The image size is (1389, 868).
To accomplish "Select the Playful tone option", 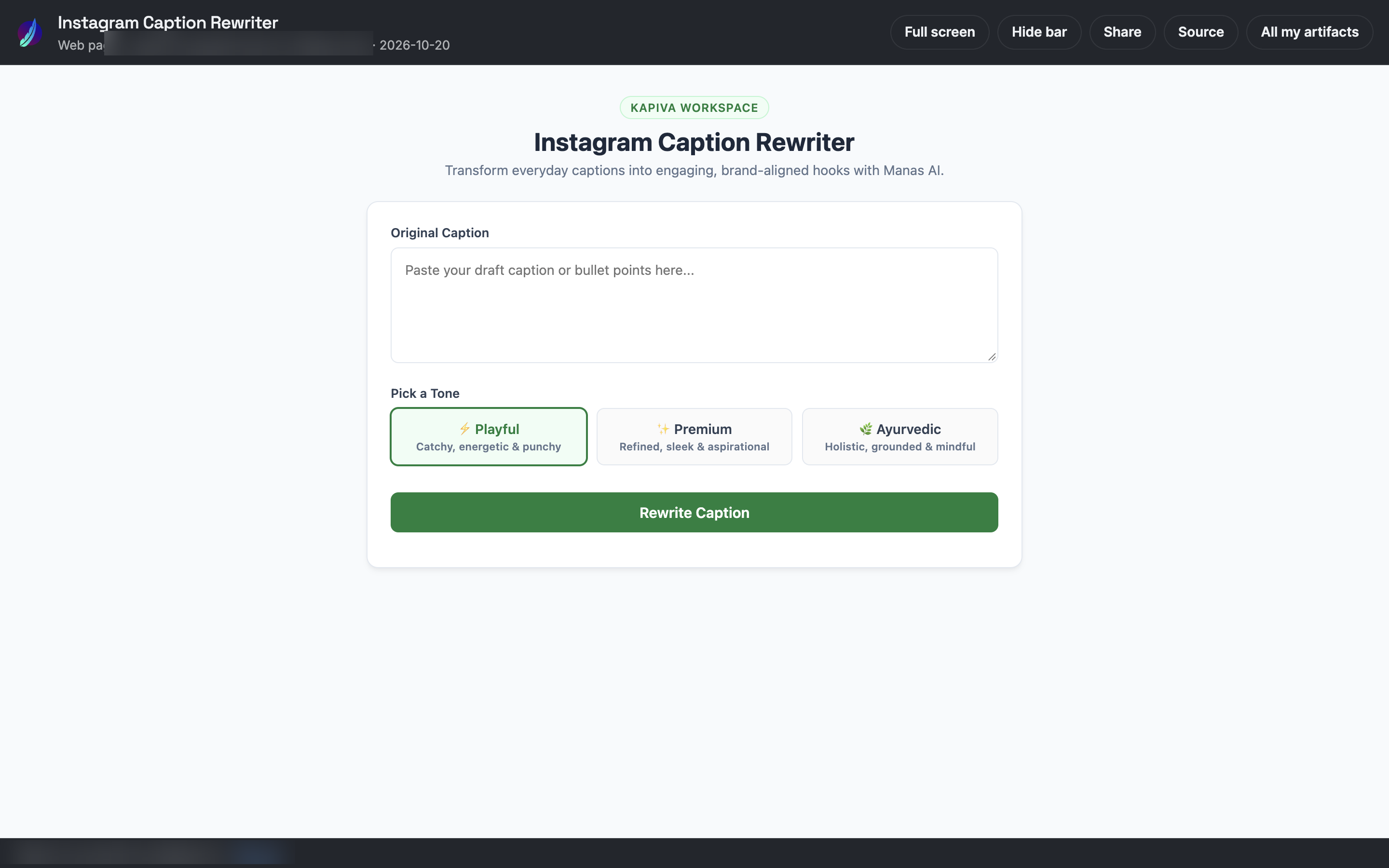I will (489, 437).
